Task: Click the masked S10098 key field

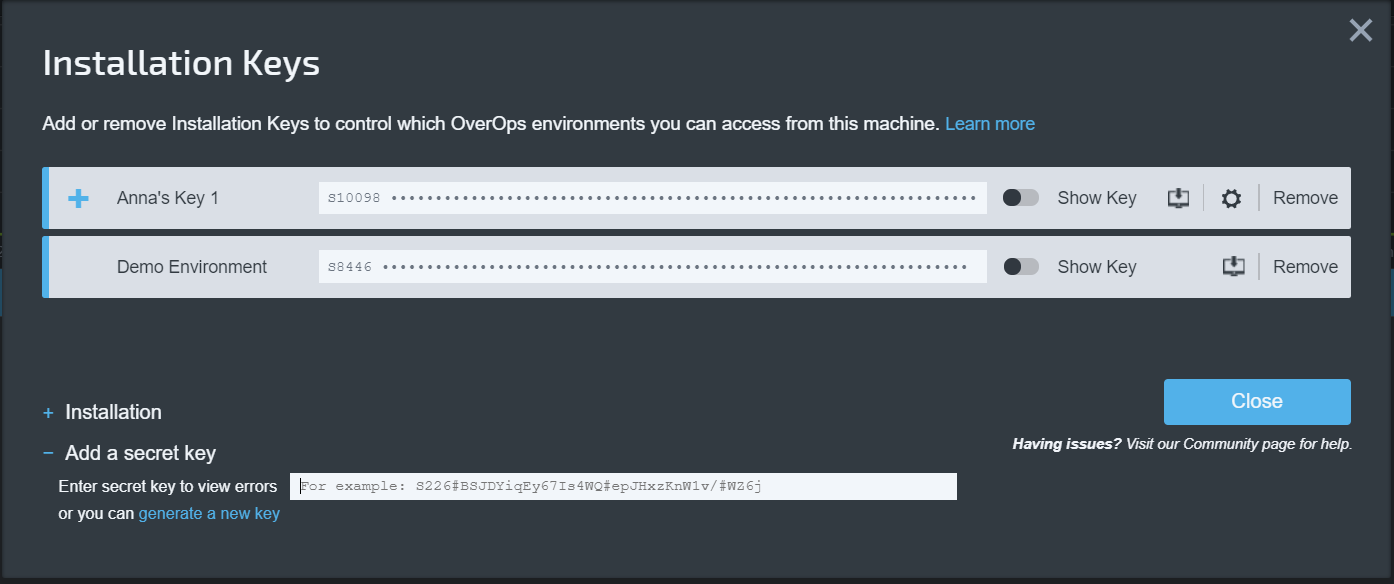Action: [652, 198]
